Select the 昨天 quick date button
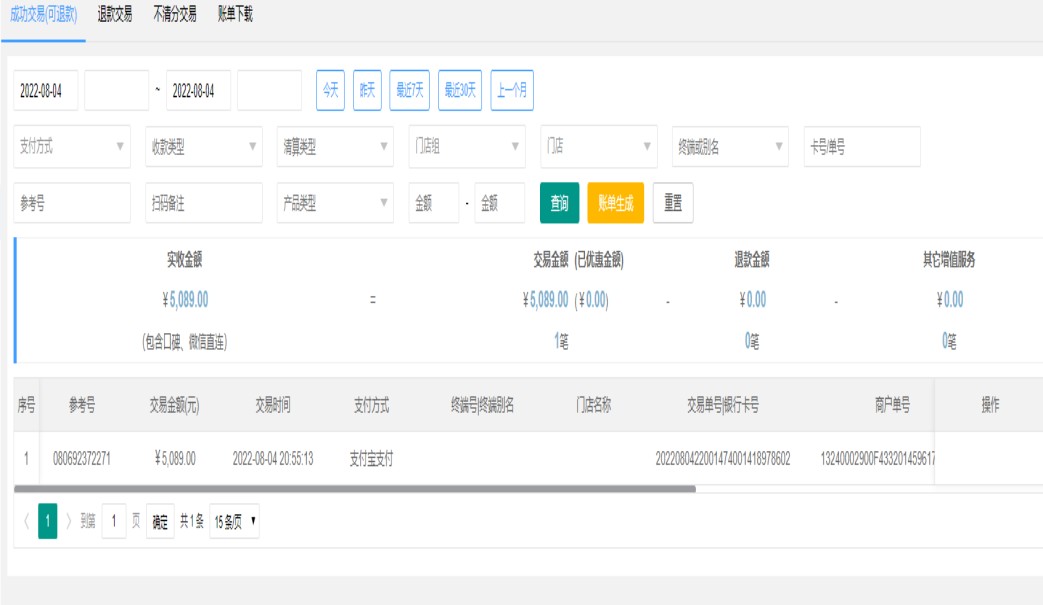 click(367, 90)
